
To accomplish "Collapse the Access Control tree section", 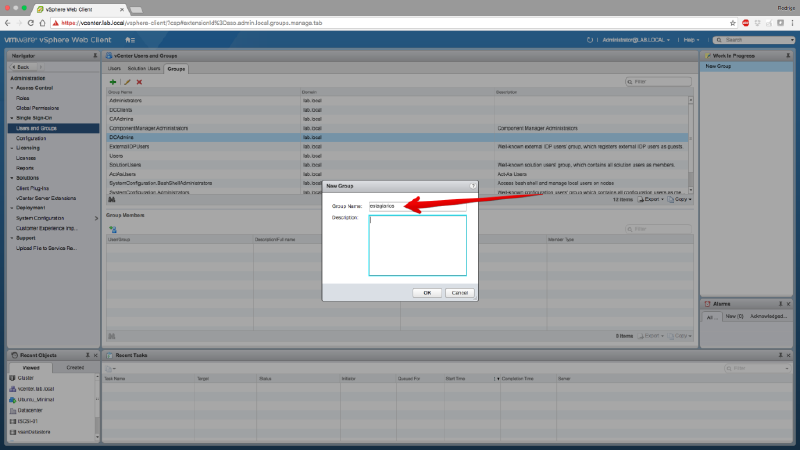I will pos(12,88).
